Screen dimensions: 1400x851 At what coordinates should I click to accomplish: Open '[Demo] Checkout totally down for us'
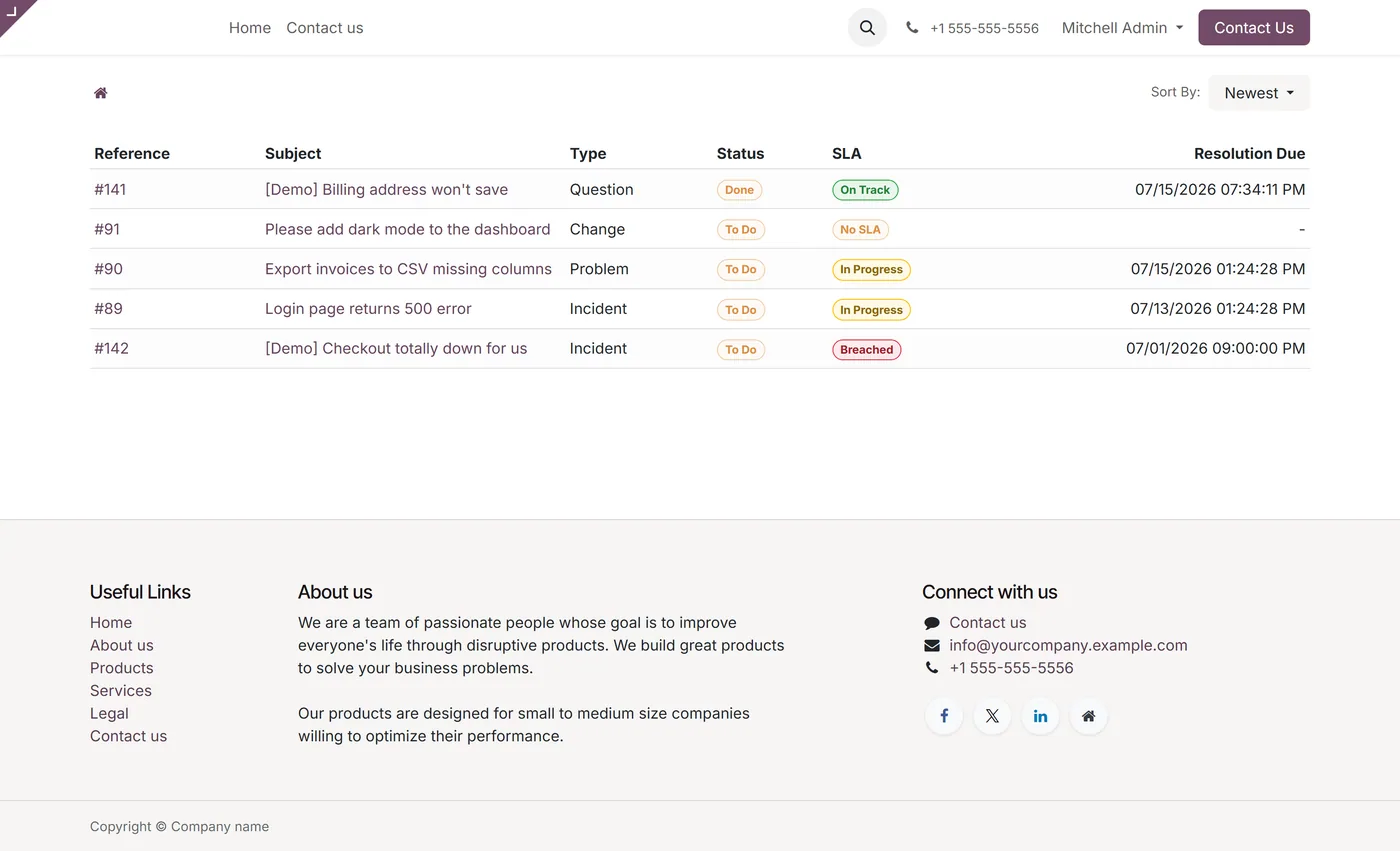(396, 349)
